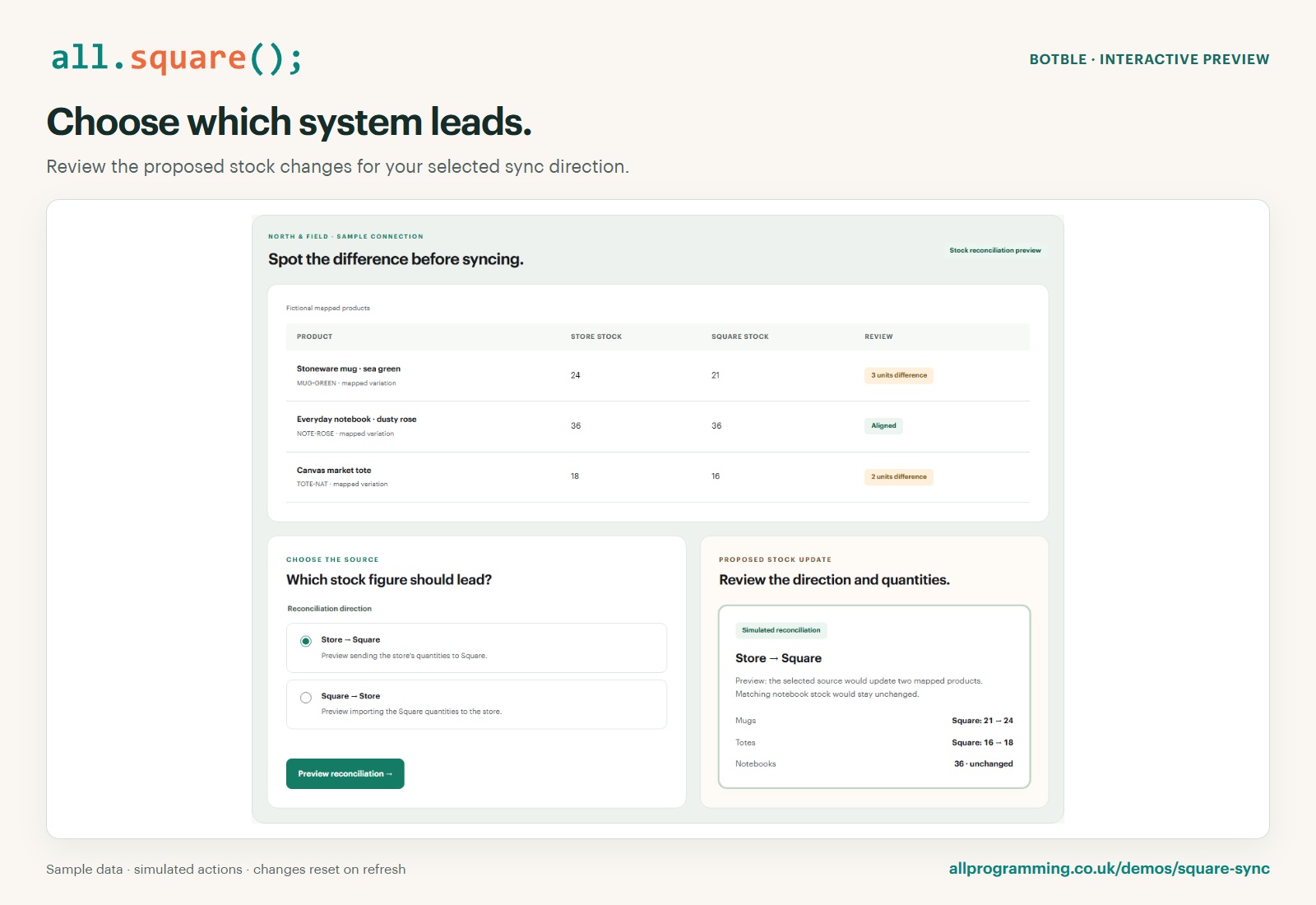1316x905 pixels.
Task: Click the 'Fictional mapped products' caption
Action: 328,309
